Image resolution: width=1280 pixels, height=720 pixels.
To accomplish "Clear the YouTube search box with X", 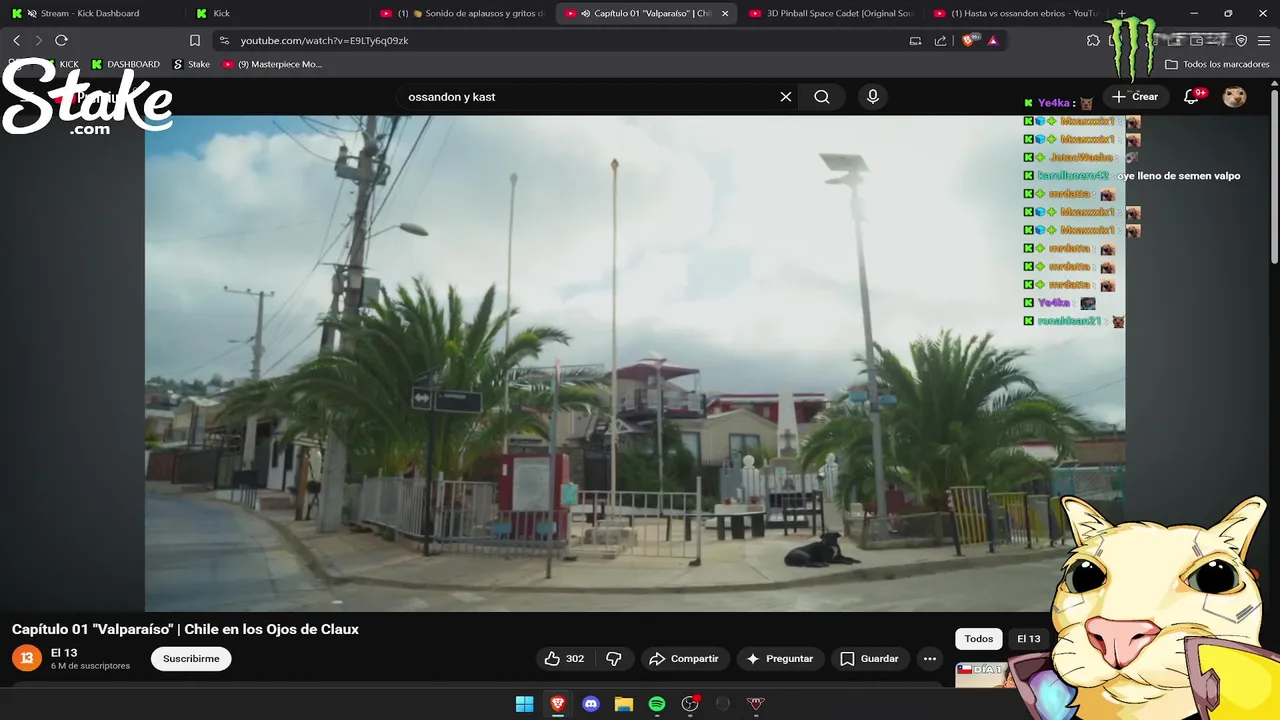I will [x=786, y=97].
